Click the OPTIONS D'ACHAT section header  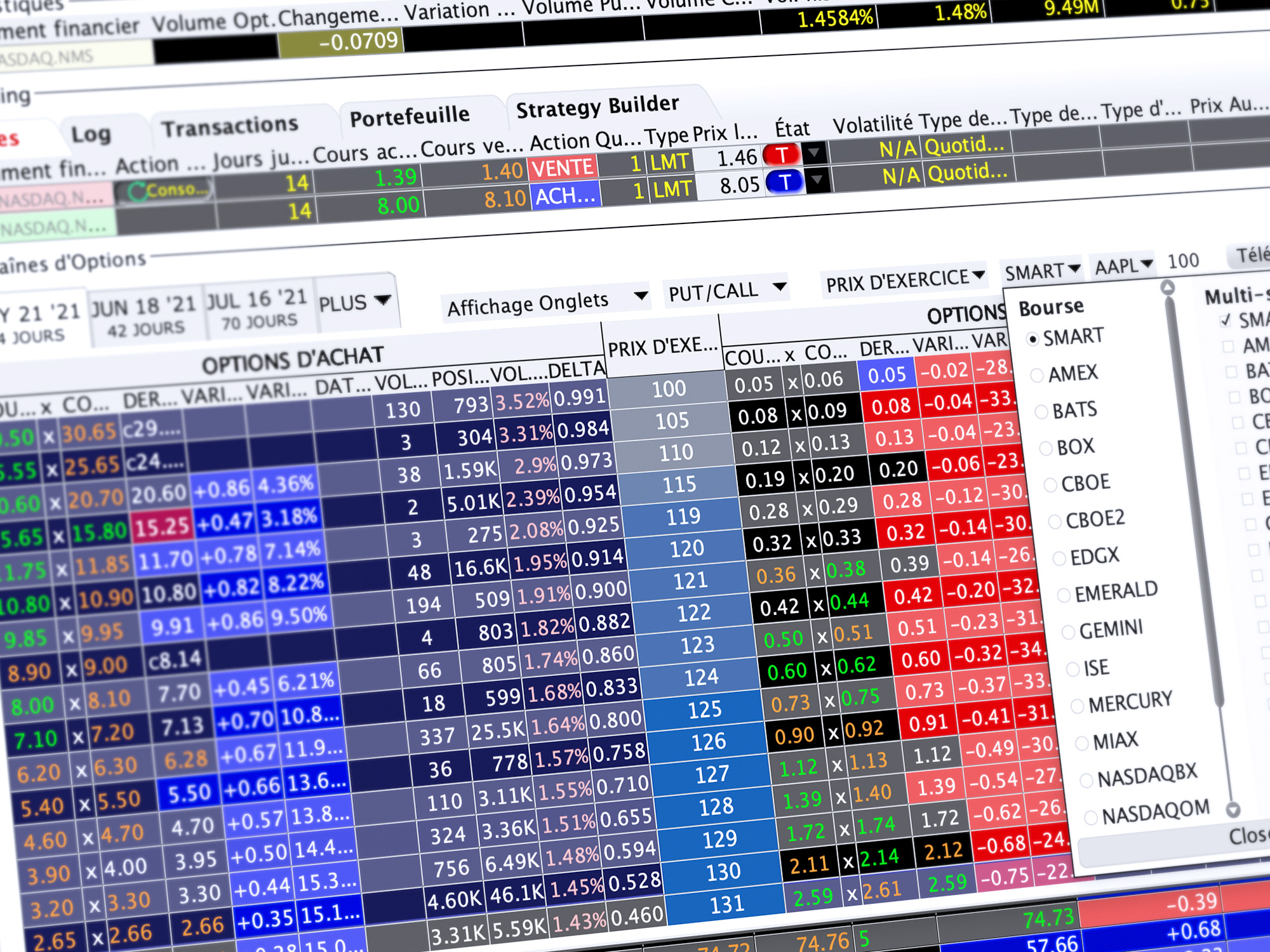pos(292,360)
